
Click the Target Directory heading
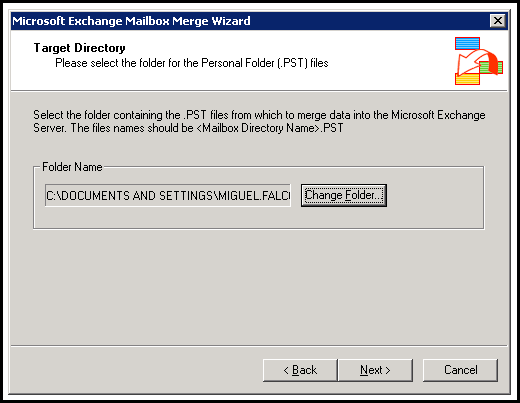79,48
